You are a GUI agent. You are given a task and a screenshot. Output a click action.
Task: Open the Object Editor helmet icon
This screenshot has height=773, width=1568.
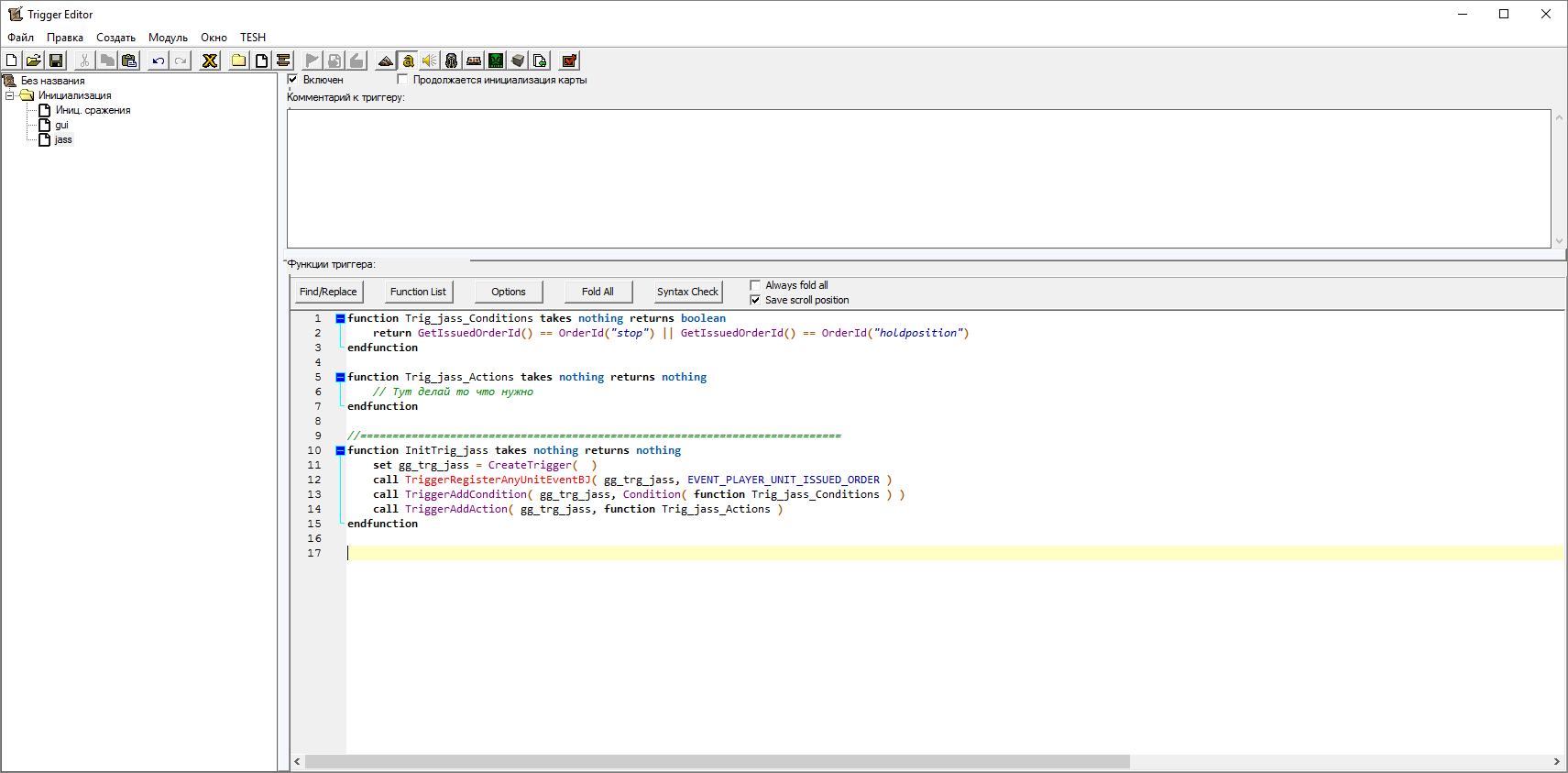(x=452, y=61)
